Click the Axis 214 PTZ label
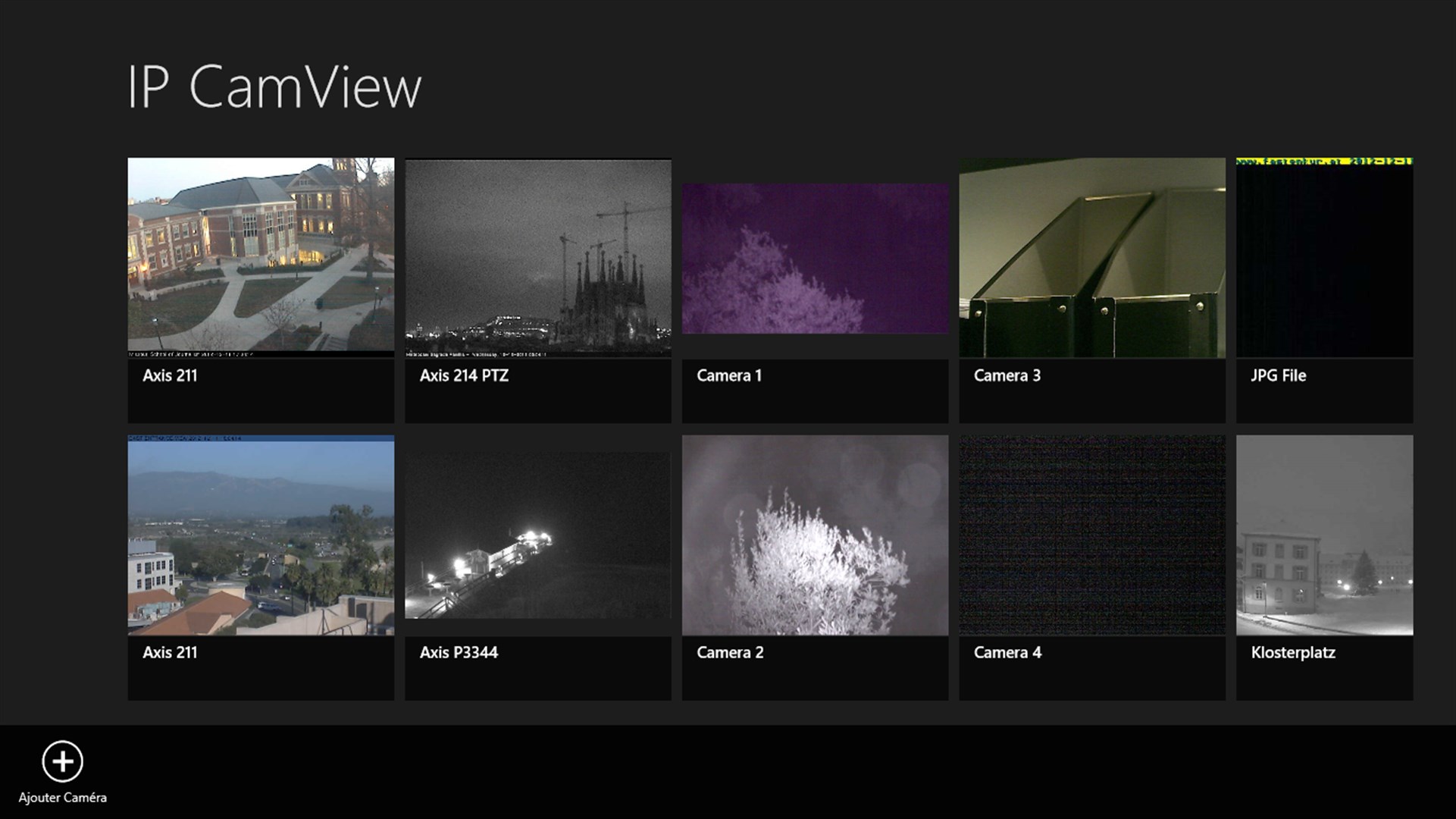The height and width of the screenshot is (819, 1456). 464,375
